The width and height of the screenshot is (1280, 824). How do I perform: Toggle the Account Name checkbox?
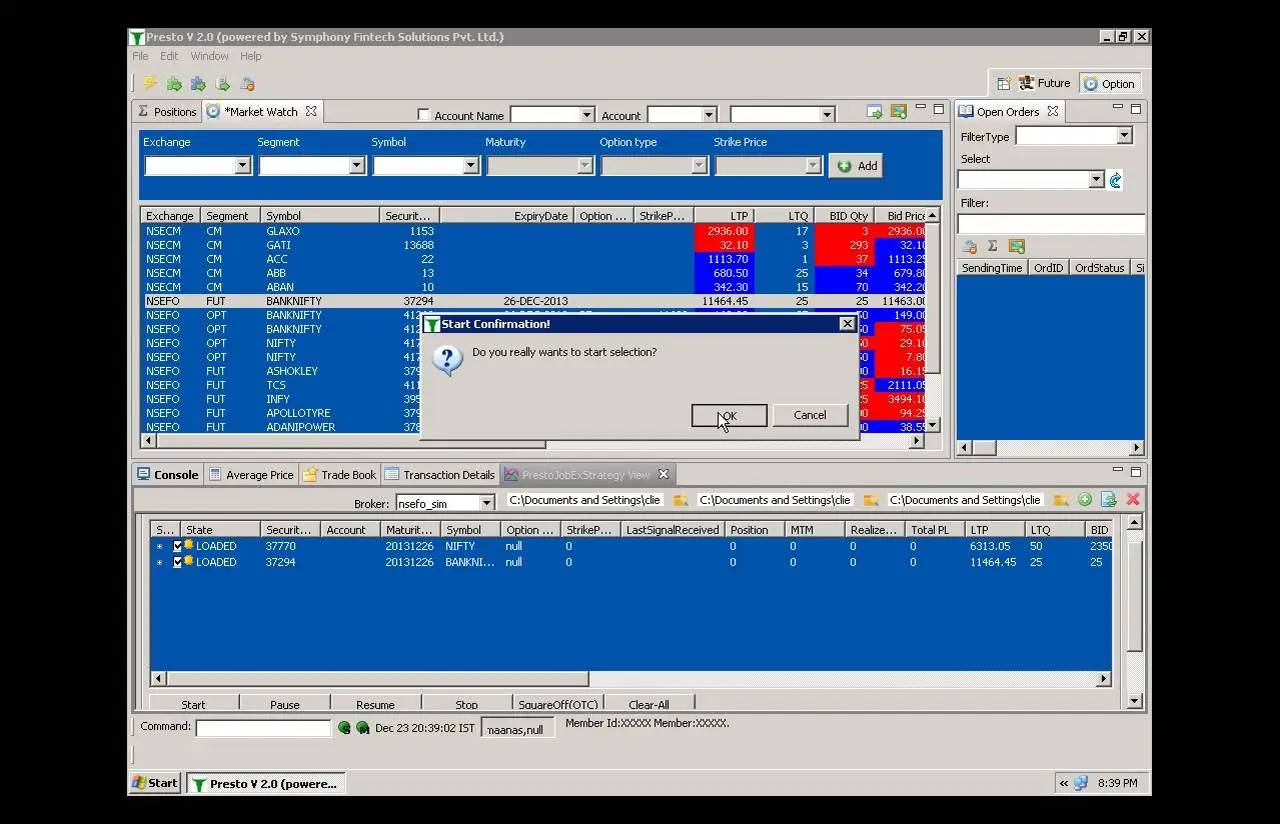(x=424, y=115)
